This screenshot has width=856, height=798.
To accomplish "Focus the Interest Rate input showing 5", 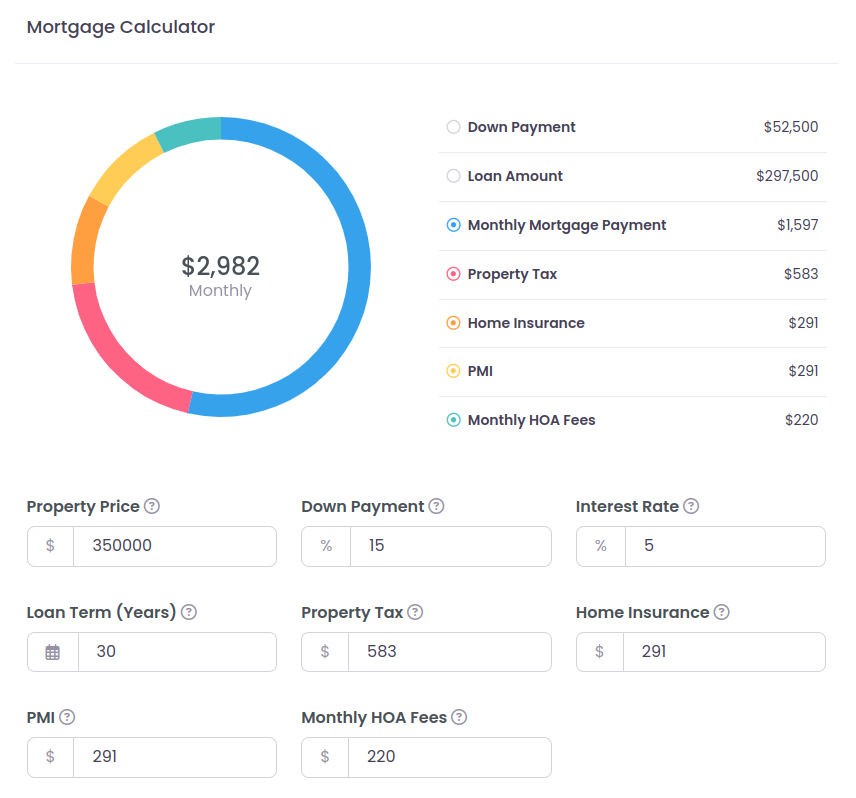I will click(725, 546).
